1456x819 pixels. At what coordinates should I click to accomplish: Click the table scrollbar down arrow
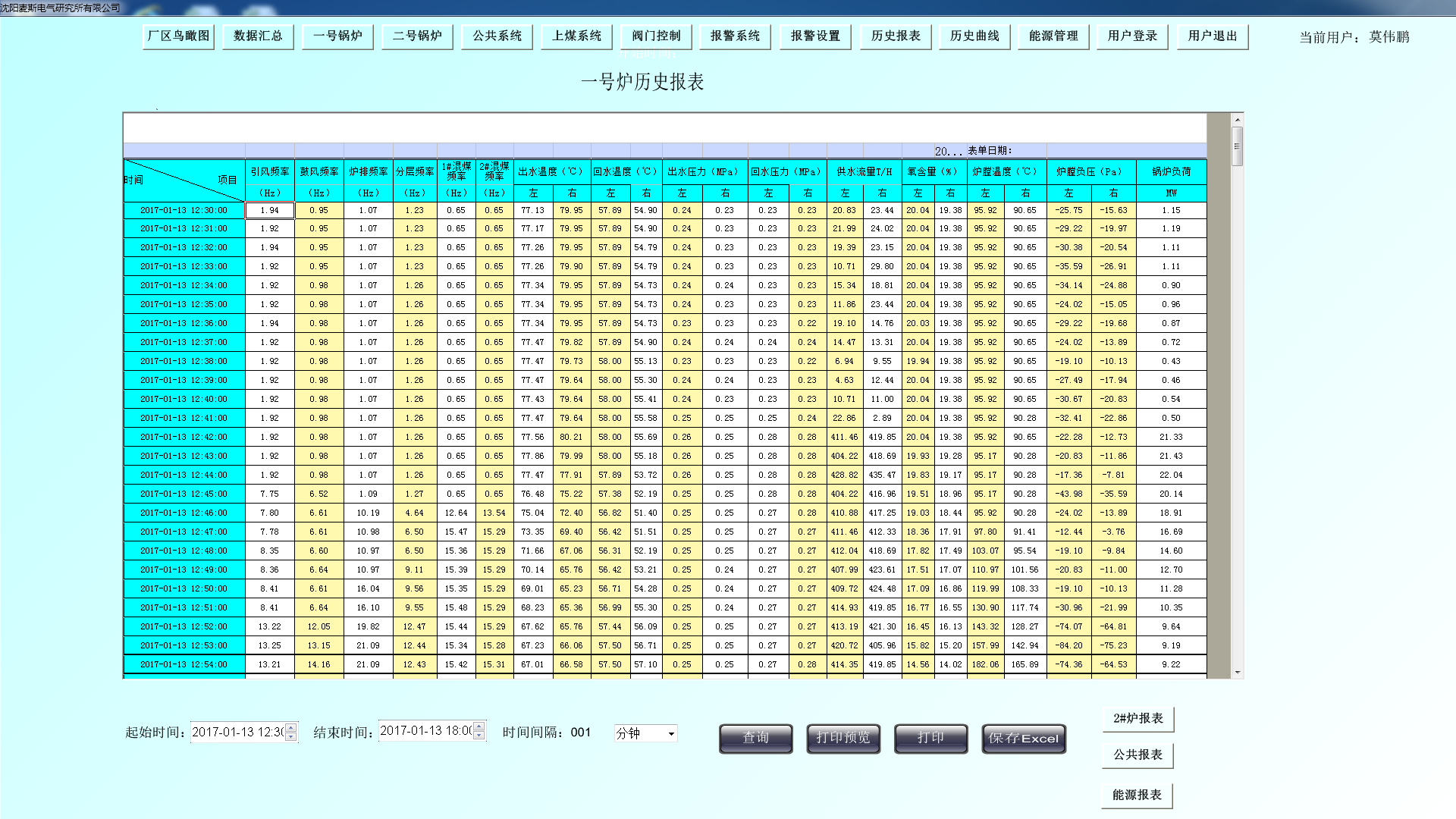pos(1238,672)
